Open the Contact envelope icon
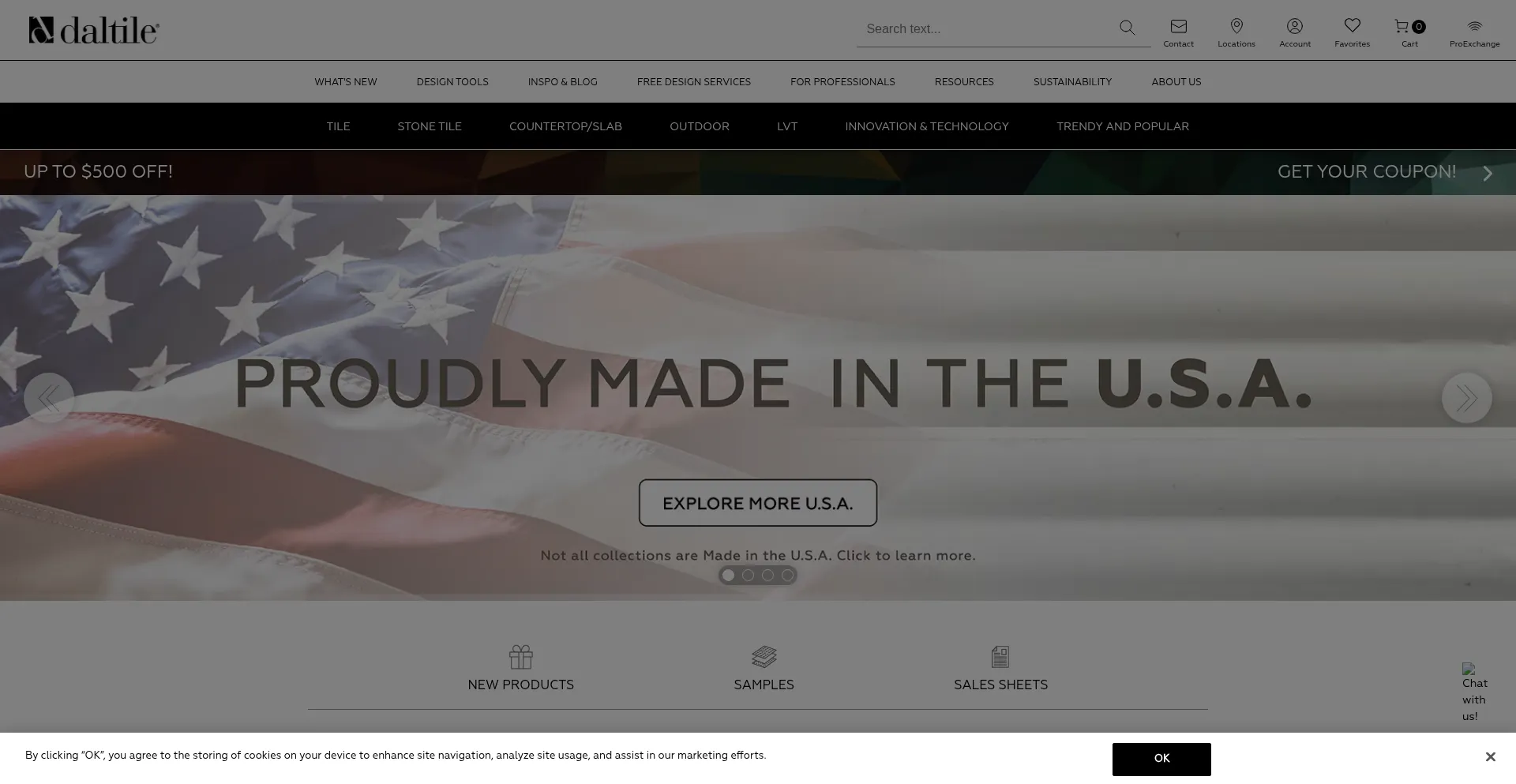This screenshot has height=784, width=1516. pyautogui.click(x=1178, y=26)
